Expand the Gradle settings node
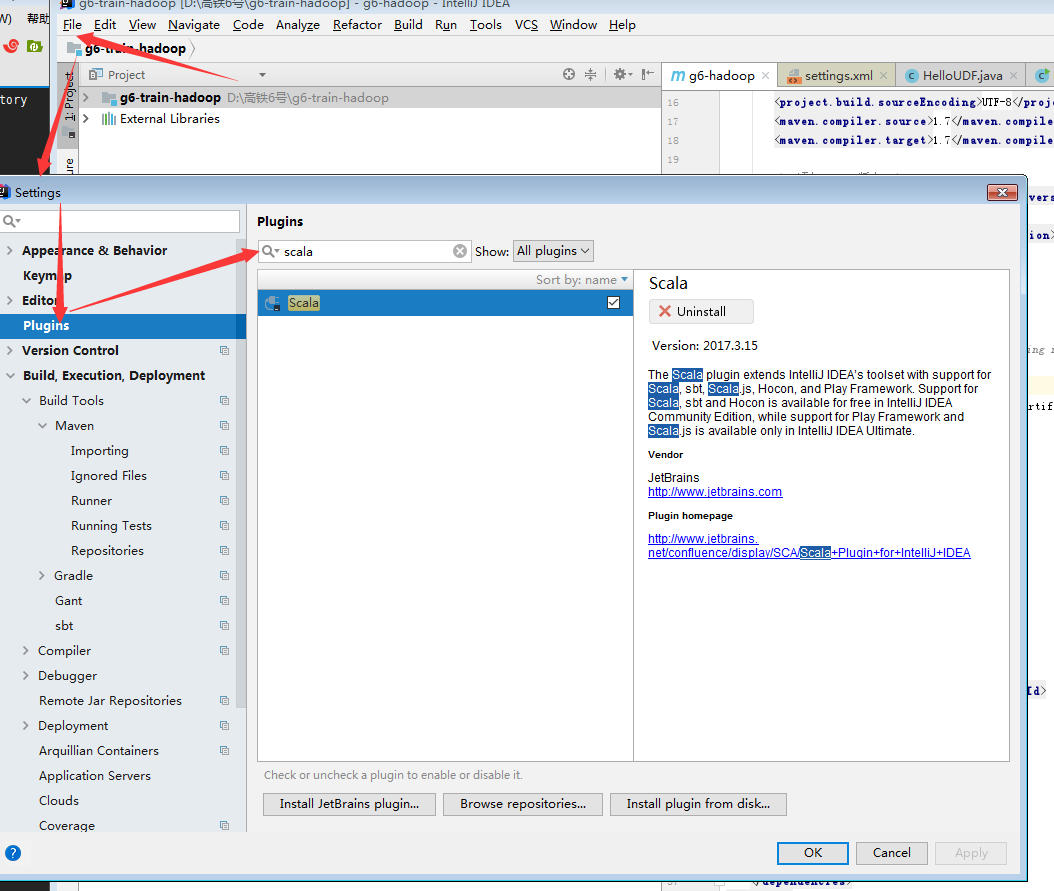This screenshot has width=1054, height=891. 42,576
